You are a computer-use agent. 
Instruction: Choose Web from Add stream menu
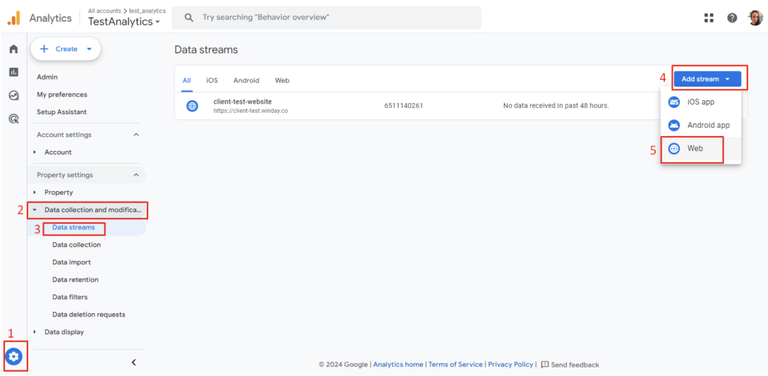pos(700,148)
